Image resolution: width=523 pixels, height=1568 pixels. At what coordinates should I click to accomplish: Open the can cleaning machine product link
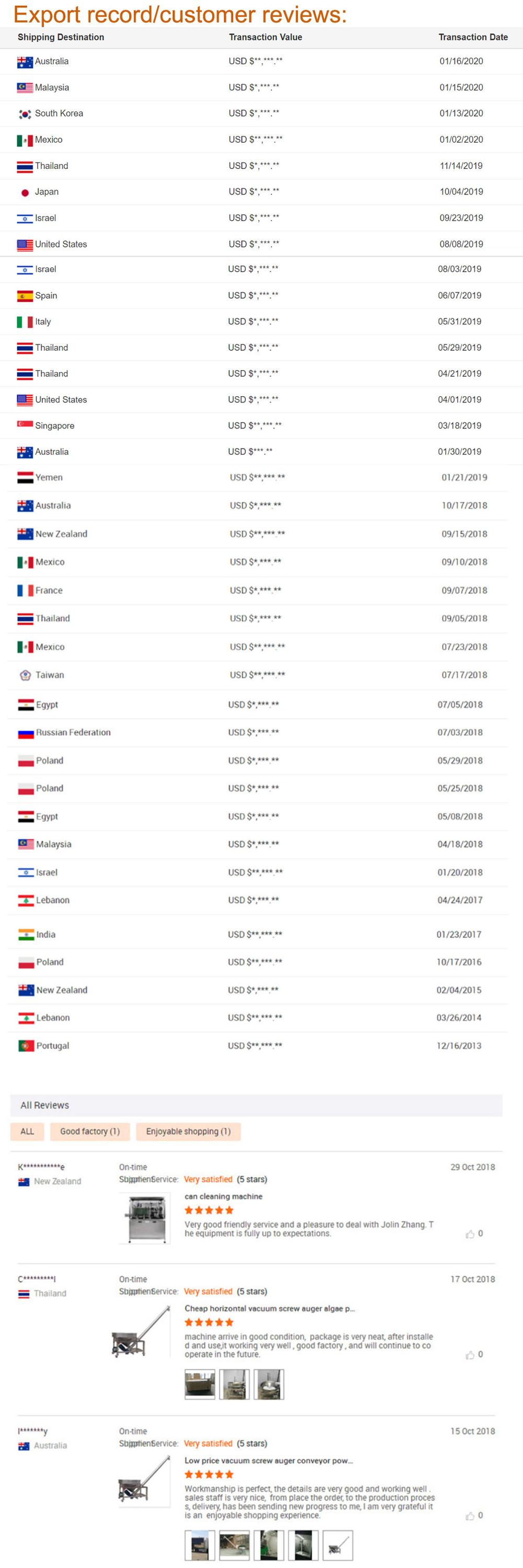(x=223, y=1196)
